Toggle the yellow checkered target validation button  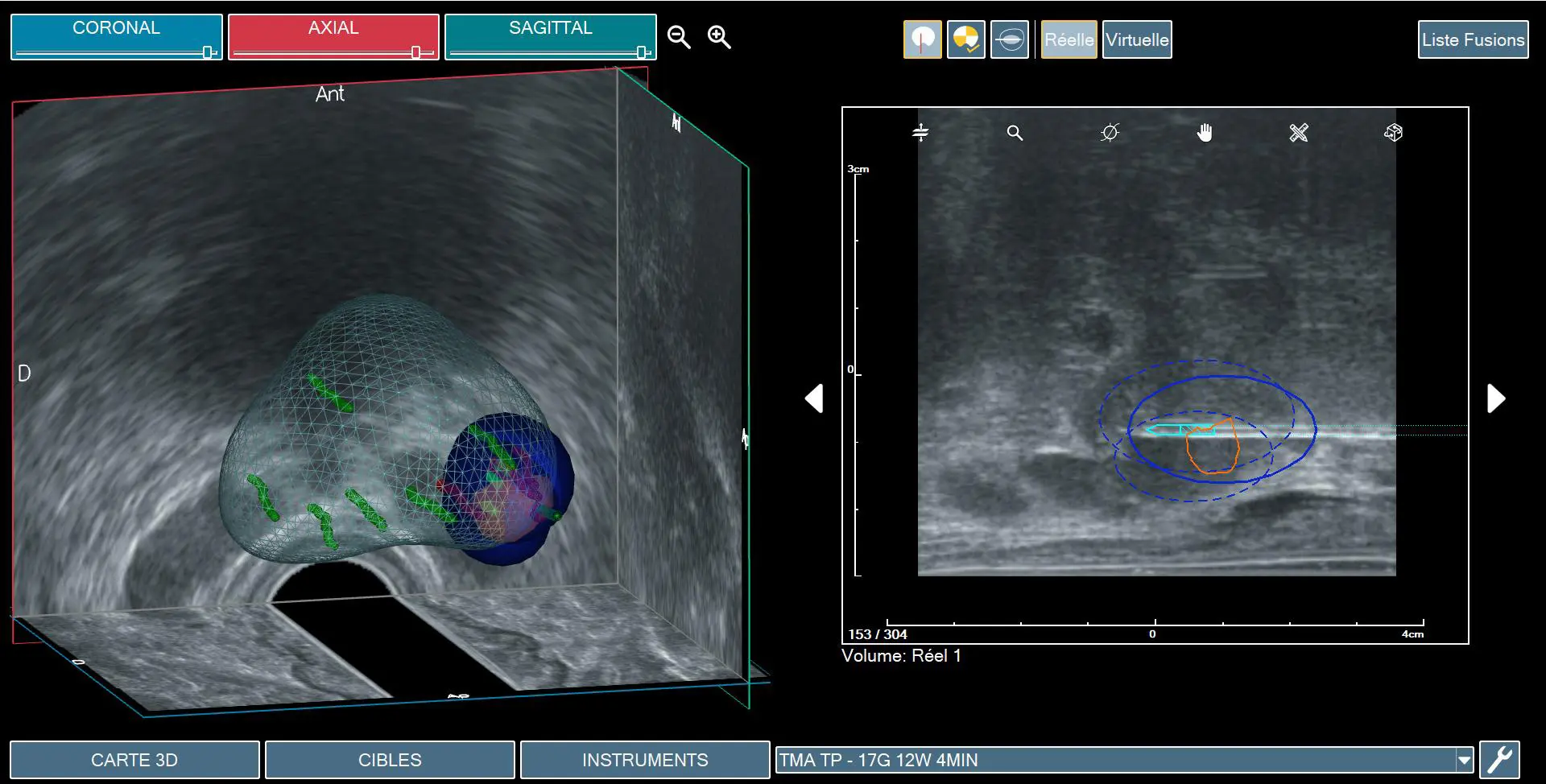[965, 39]
